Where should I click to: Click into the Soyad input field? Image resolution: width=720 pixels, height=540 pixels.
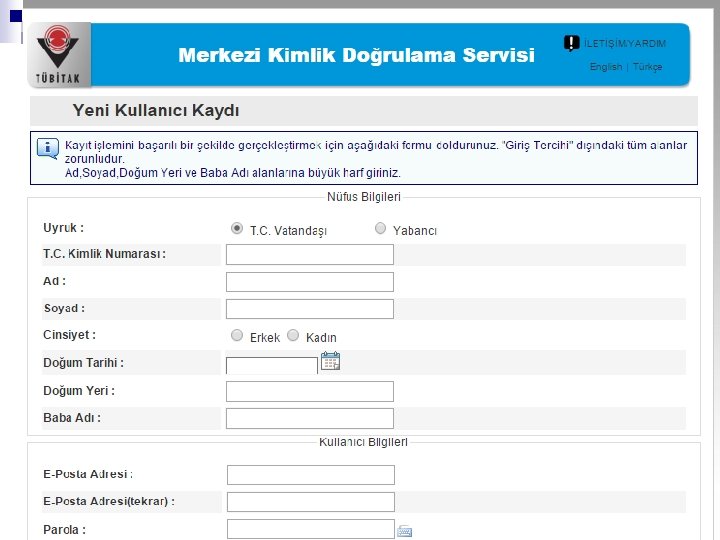coord(309,309)
